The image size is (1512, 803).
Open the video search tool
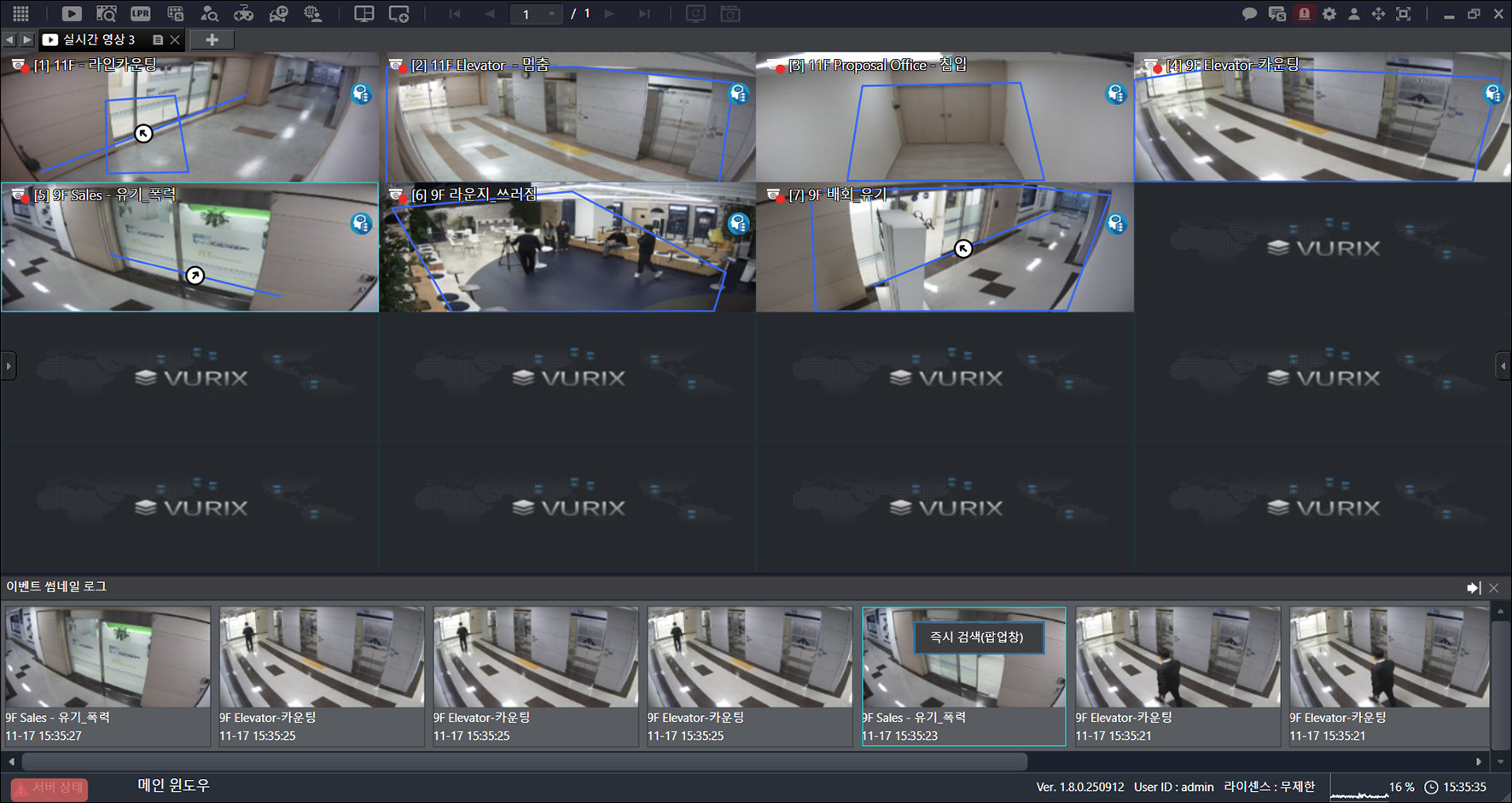pyautogui.click(x=106, y=14)
